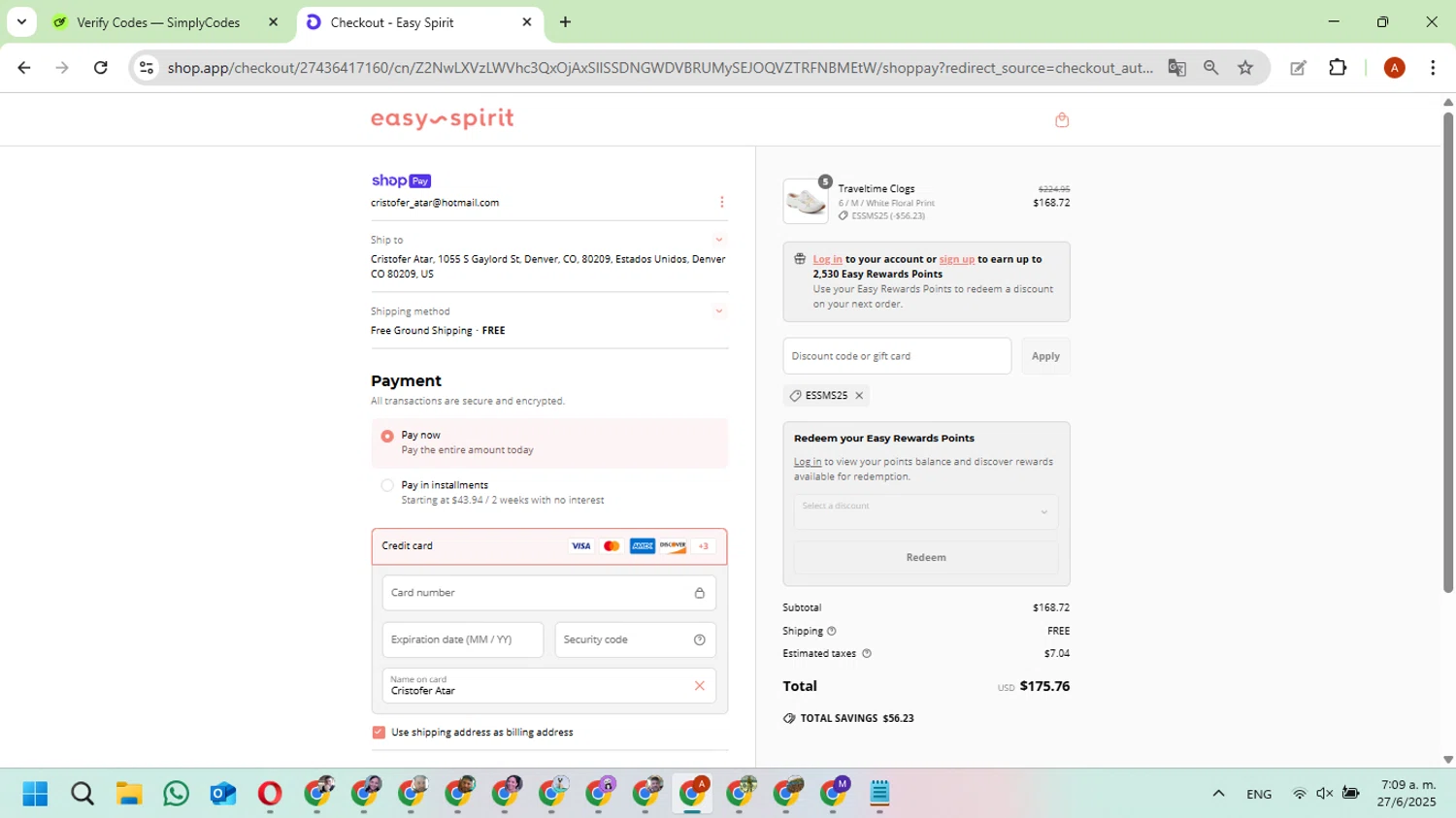Image resolution: width=1456 pixels, height=818 pixels.
Task: Clear the Name on card field
Action: point(699,686)
